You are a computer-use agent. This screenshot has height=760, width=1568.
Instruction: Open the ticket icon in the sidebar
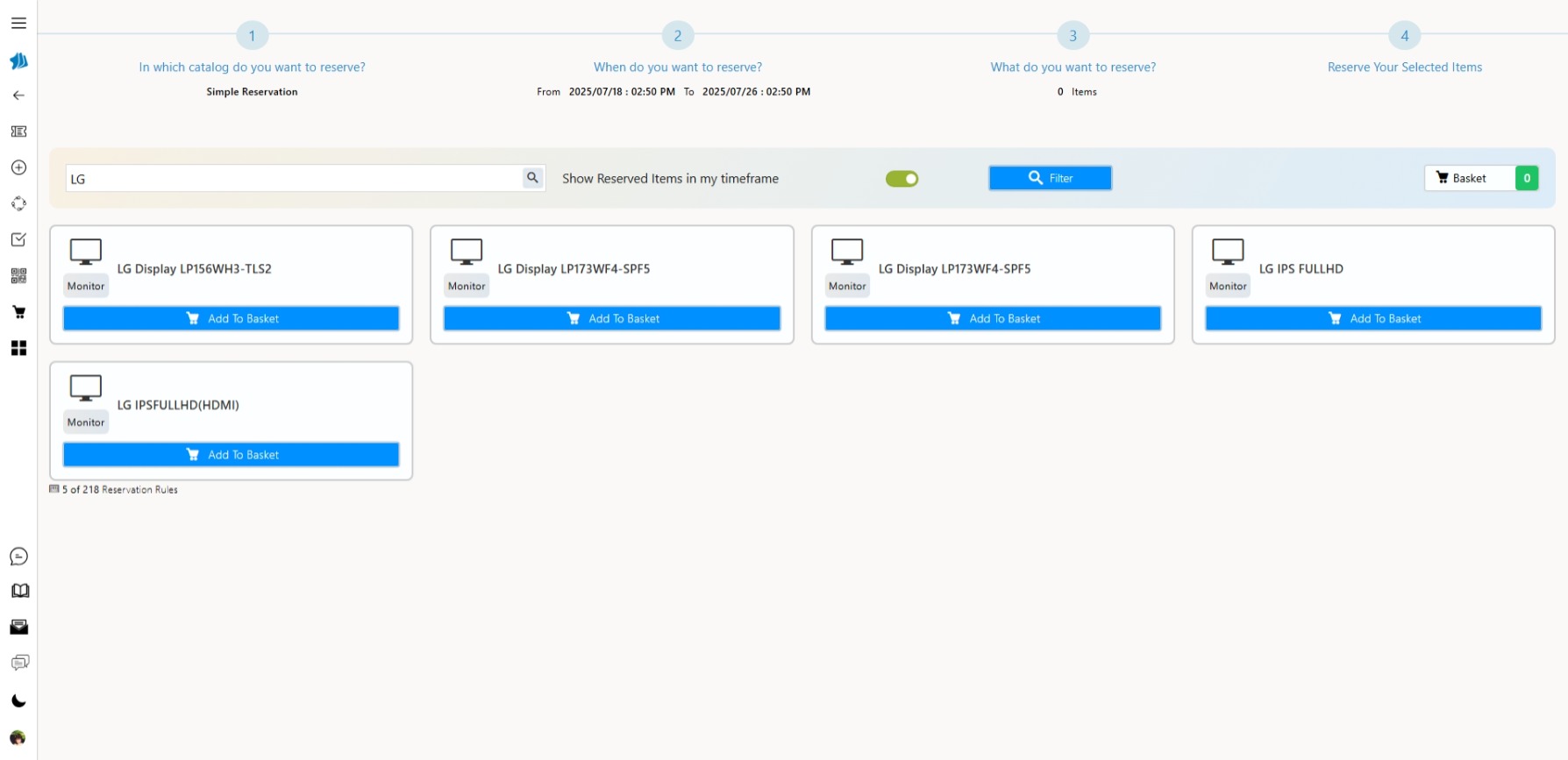[18, 131]
